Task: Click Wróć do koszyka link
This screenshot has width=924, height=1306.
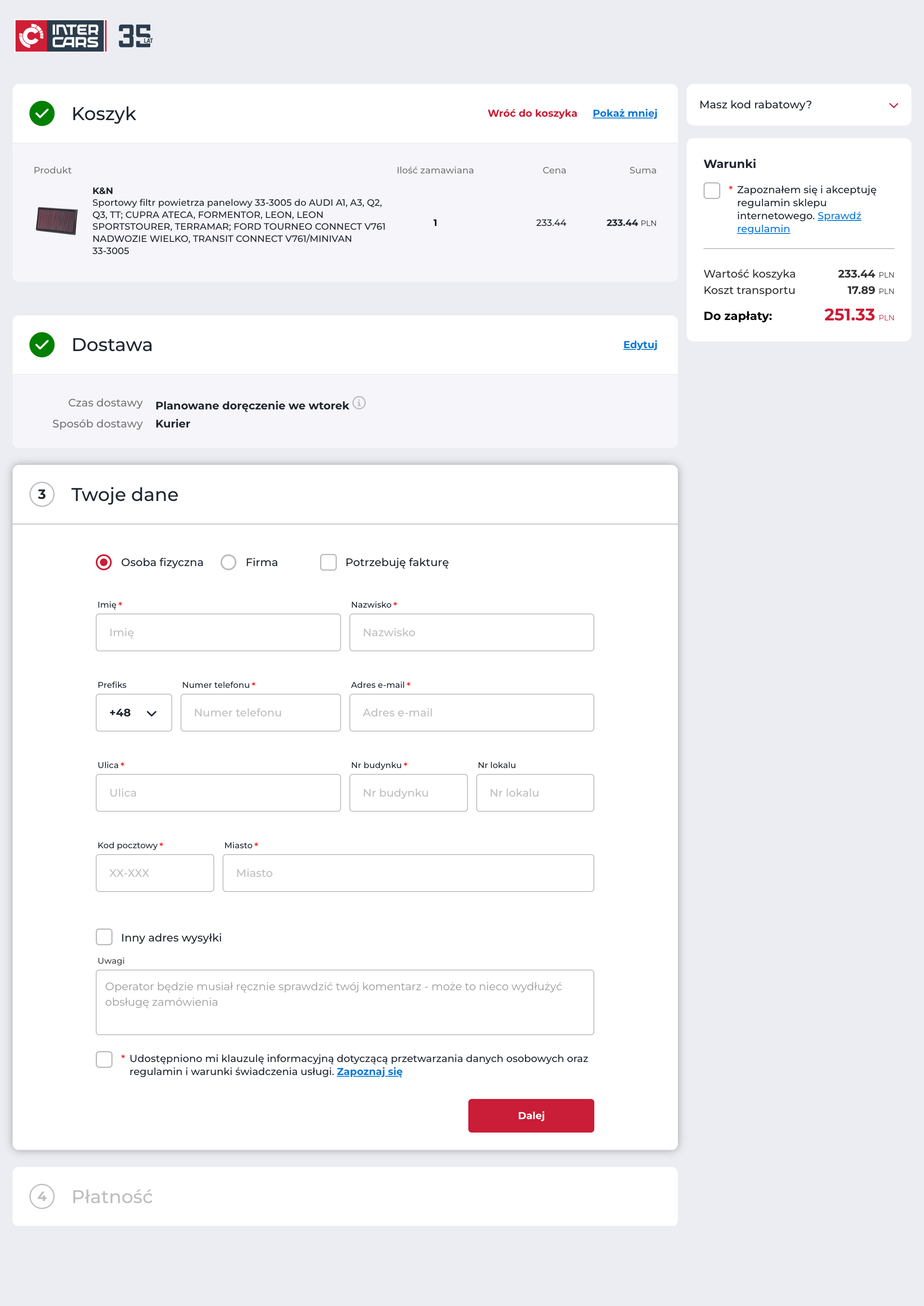Action: (532, 113)
